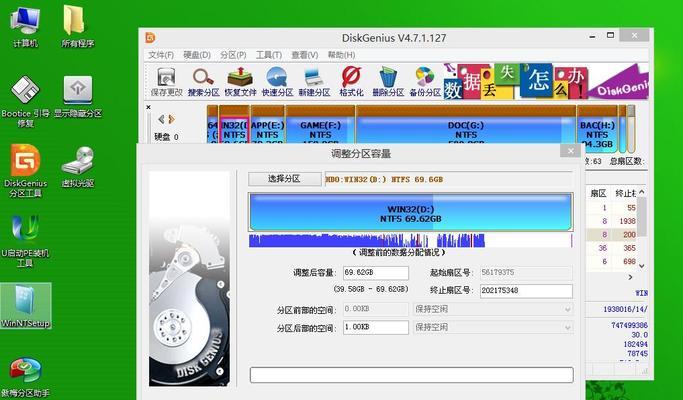Click the WIN32(D:) partition bar in dialog
Image resolution: width=683 pixels, height=400 pixels.
pos(410,212)
